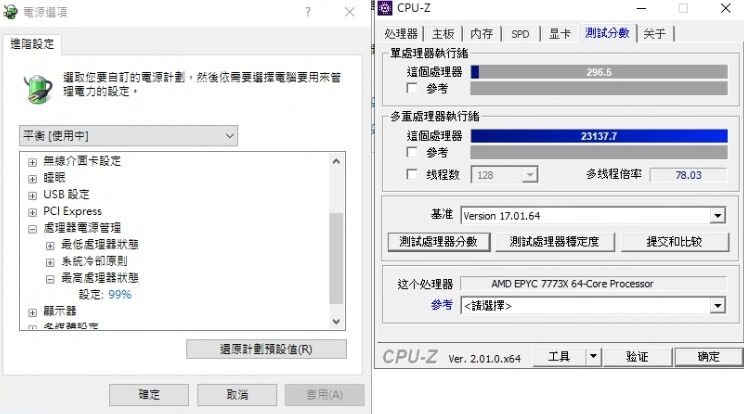This screenshot has width=744, height=414.
Task: Expand the 睡眠 tree node
Action: (32, 179)
